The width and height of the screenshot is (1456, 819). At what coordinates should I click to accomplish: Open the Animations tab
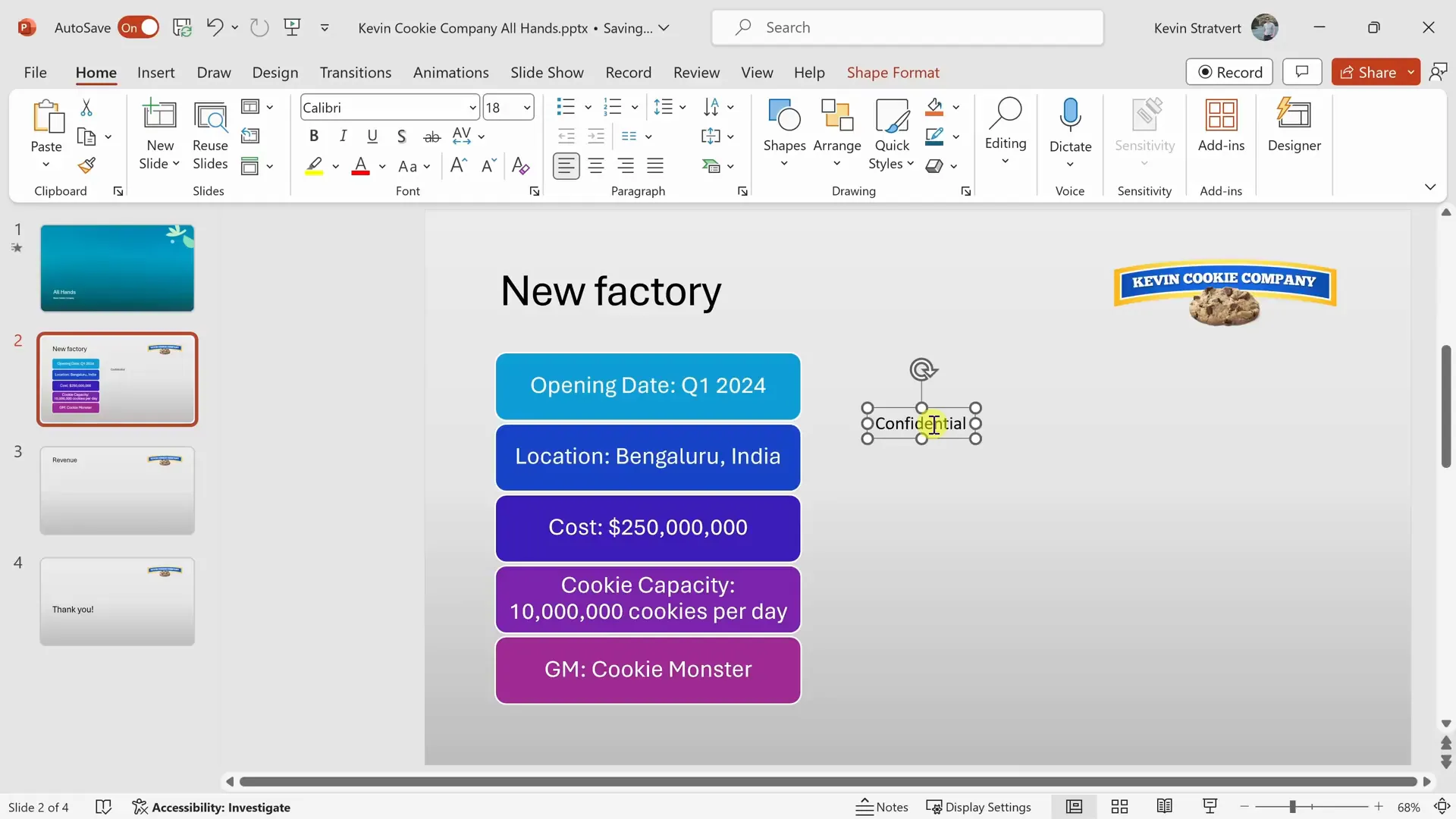(x=451, y=72)
